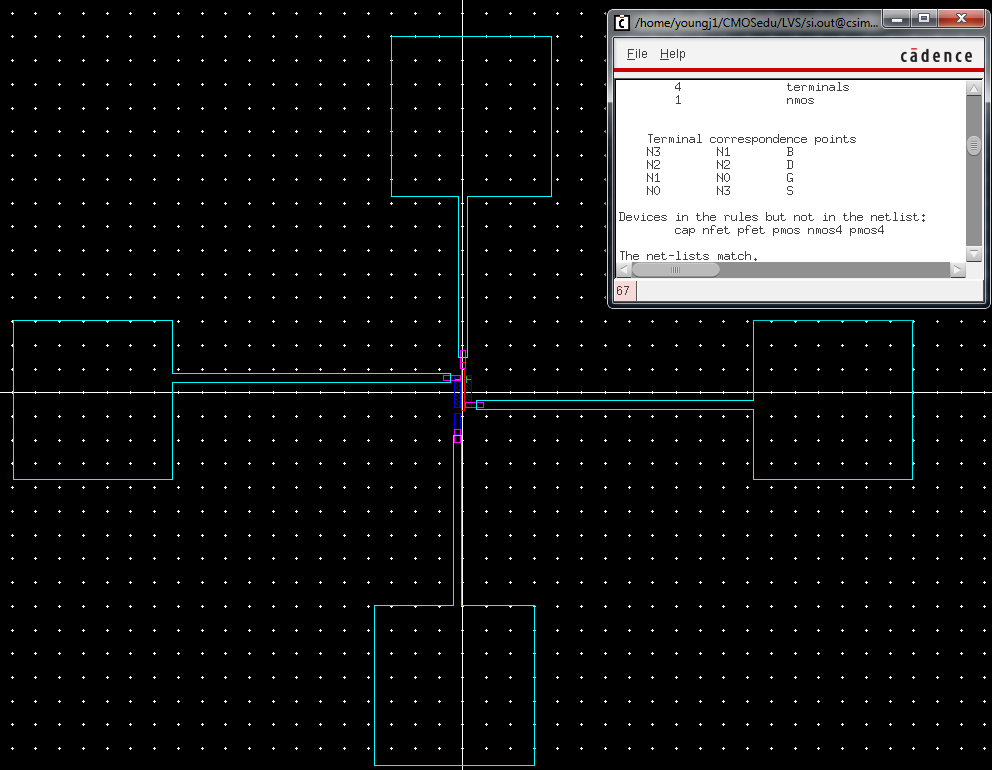
Task: Open the File menu
Action: [x=636, y=54]
